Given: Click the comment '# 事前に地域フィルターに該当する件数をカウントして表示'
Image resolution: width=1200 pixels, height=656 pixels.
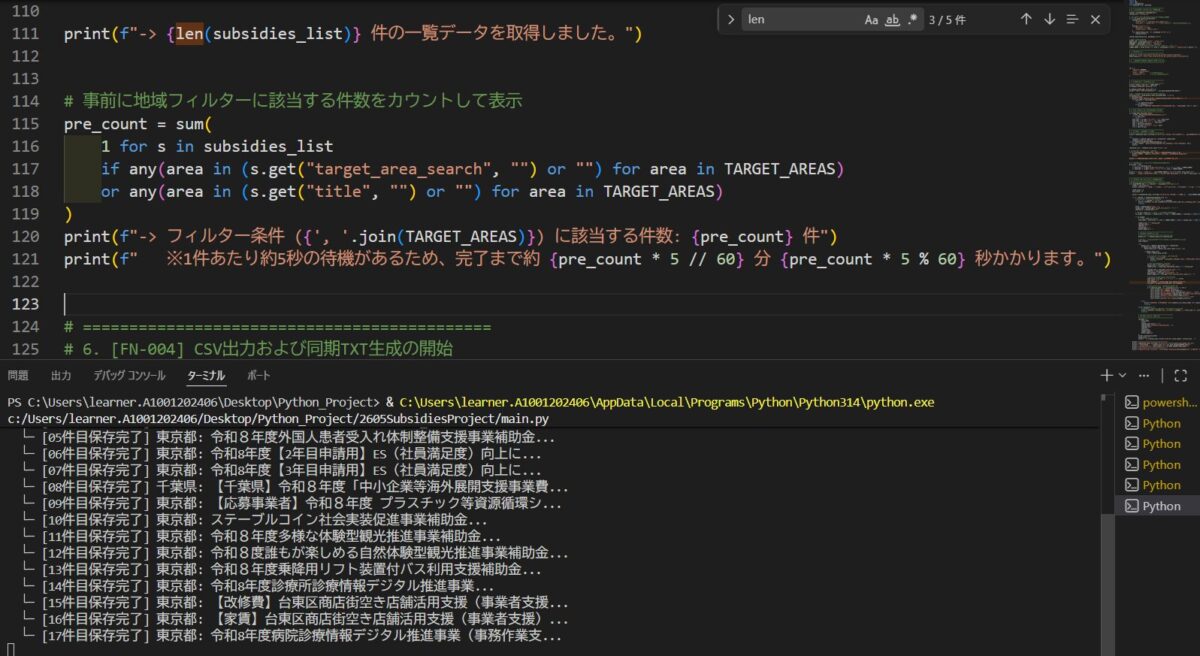Looking at the screenshot, I should pyautogui.click(x=293, y=101).
